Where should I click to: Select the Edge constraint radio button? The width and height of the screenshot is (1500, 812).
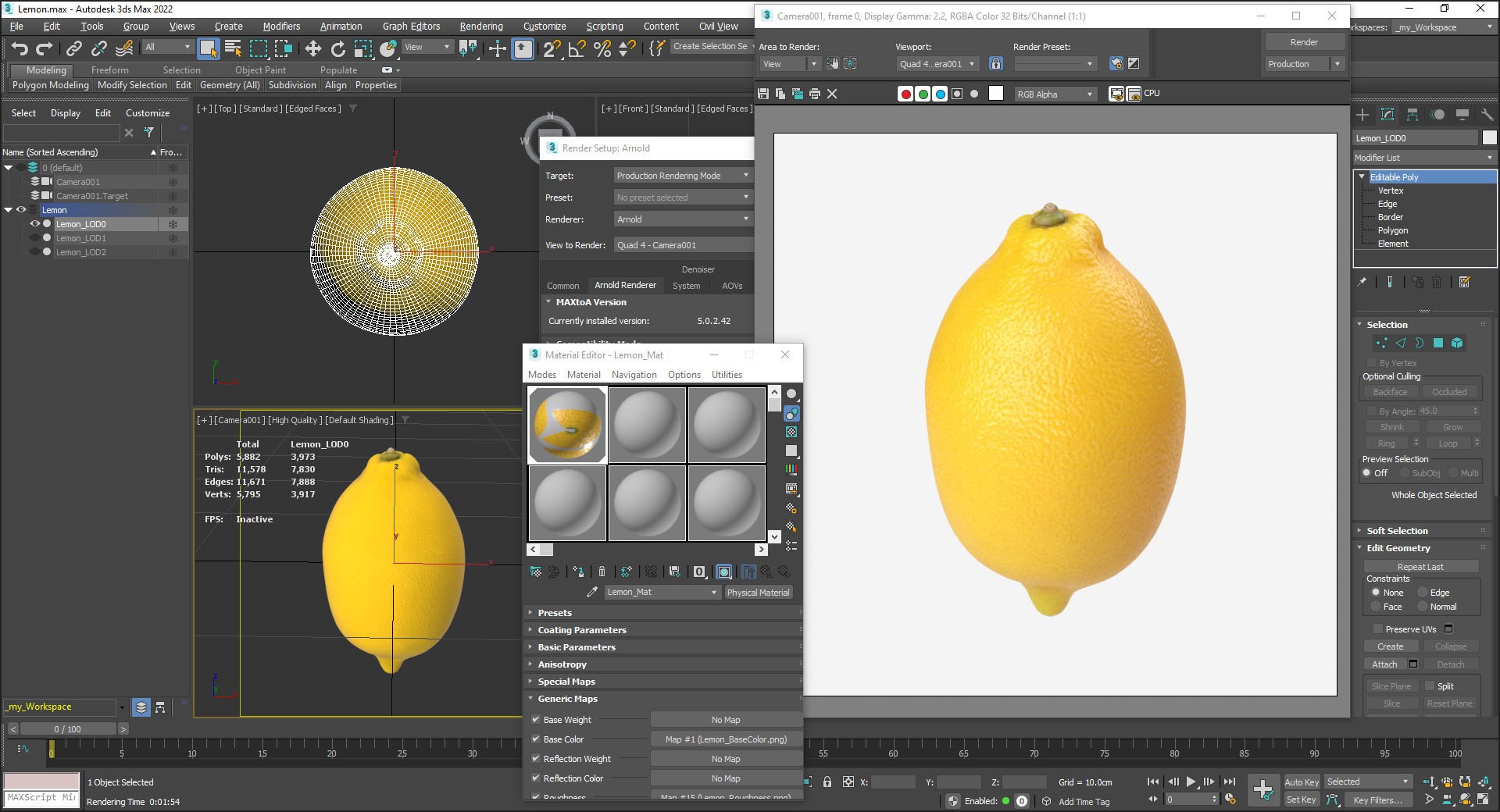1423,593
